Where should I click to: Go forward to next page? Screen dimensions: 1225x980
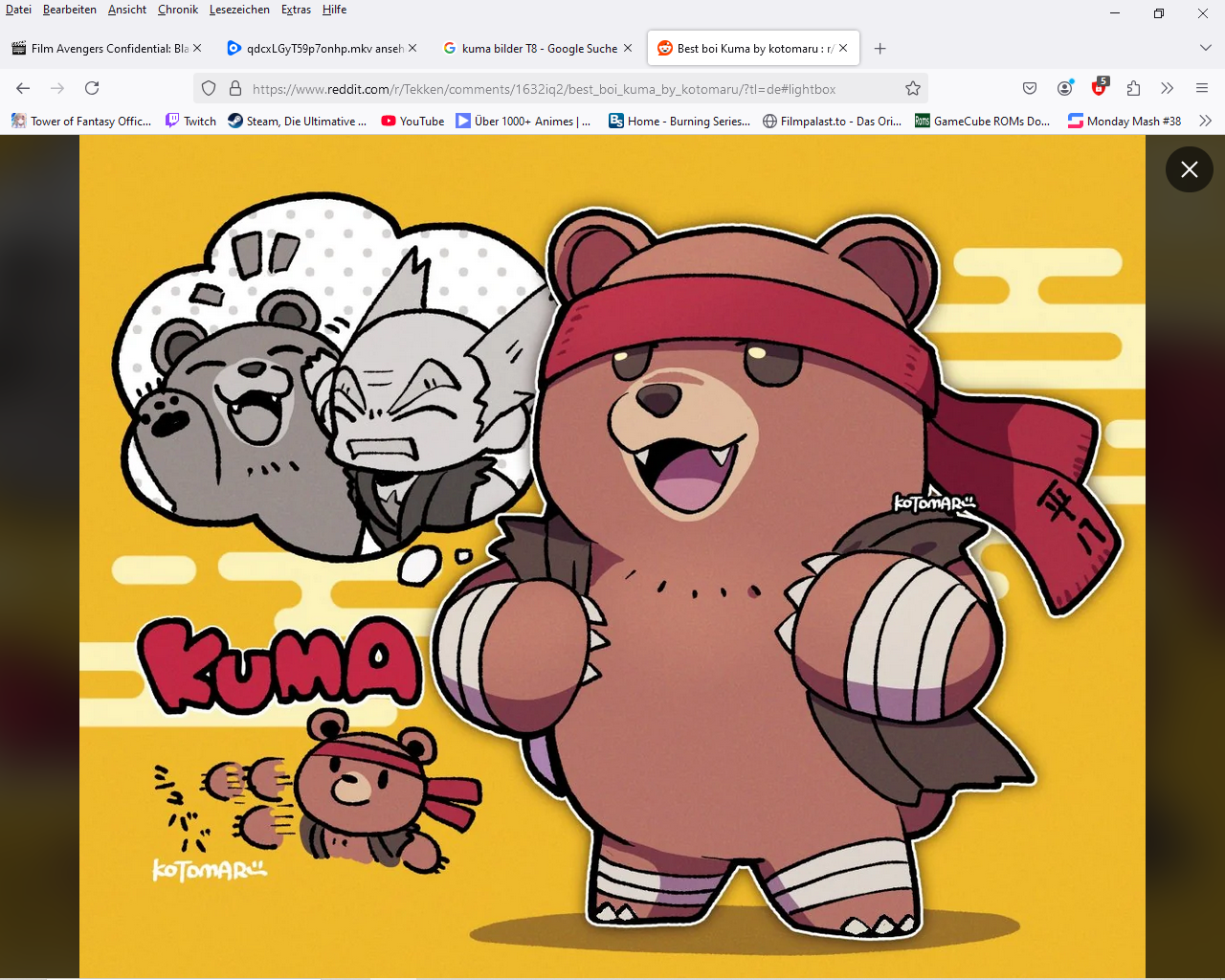57,88
